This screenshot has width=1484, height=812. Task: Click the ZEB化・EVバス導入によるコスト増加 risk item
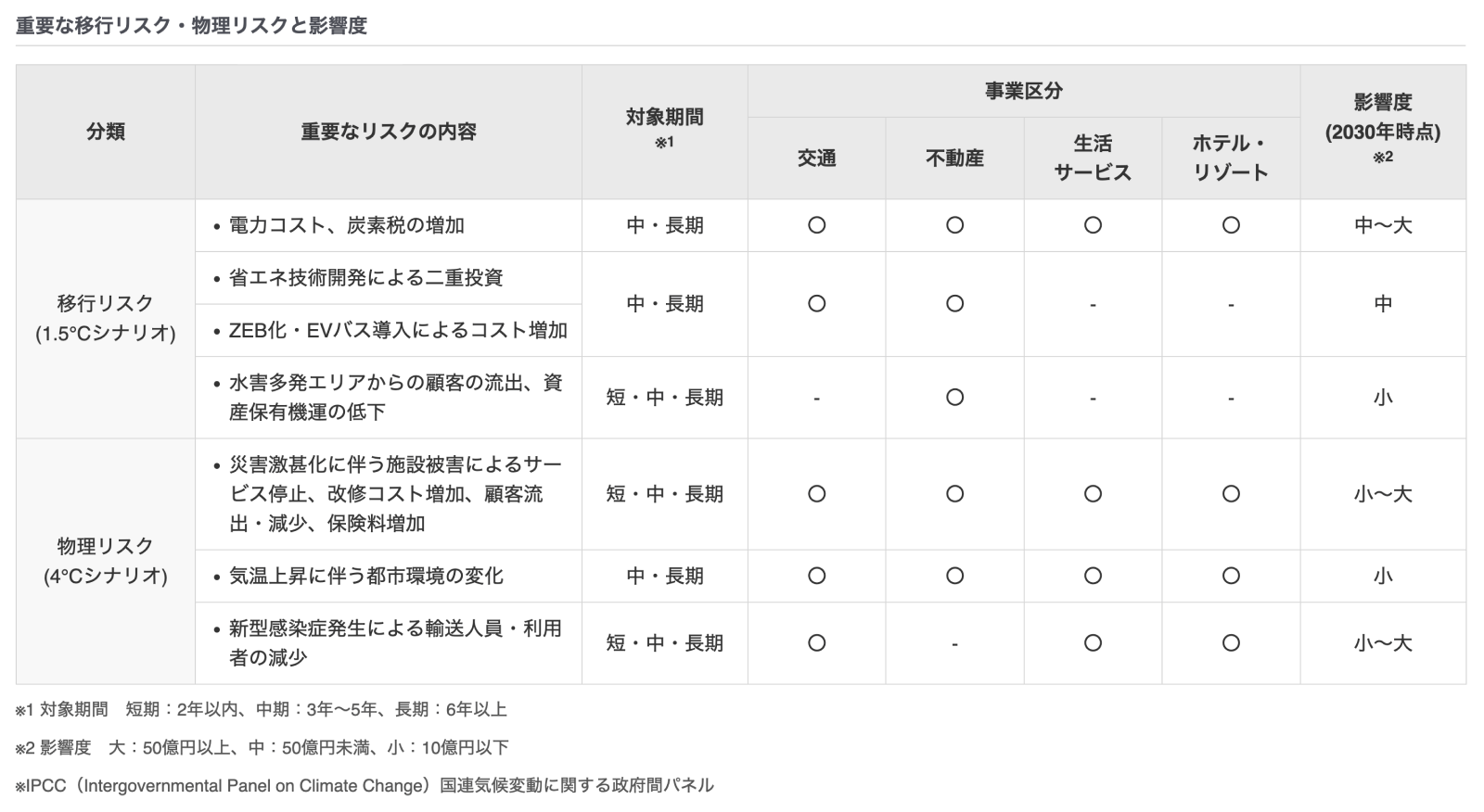pyautogui.click(x=397, y=330)
